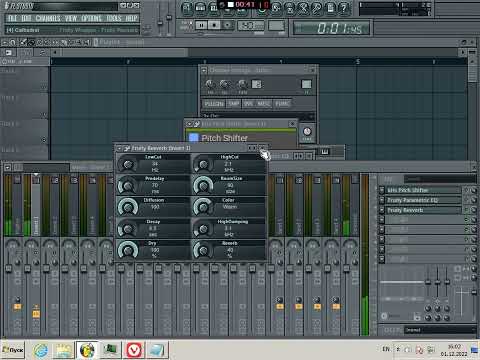Open the FILE menu

tap(12, 18)
